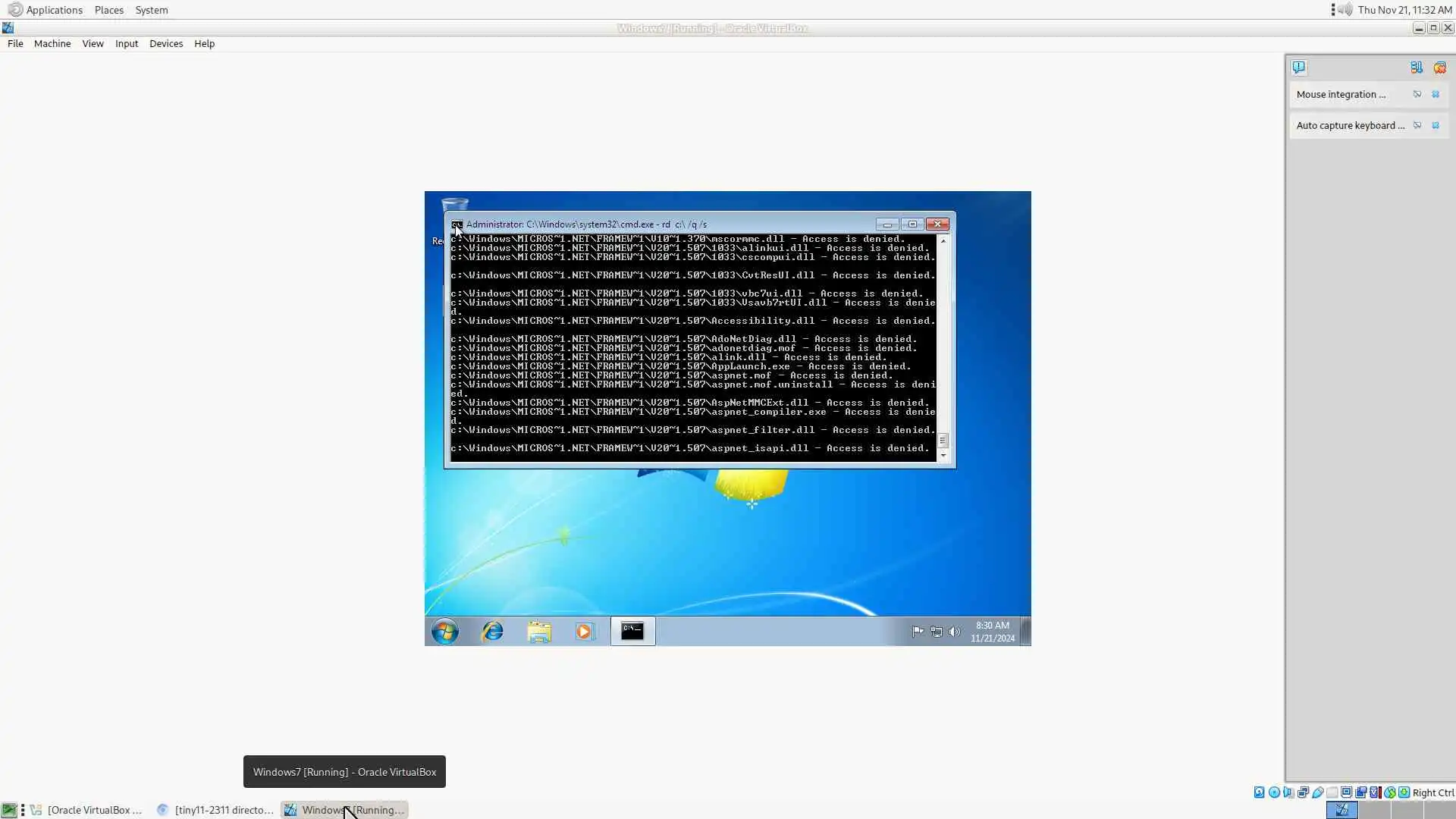Expand Auto capture keyboard notification details
This screenshot has width=1456, height=819.
pyautogui.click(x=1417, y=125)
